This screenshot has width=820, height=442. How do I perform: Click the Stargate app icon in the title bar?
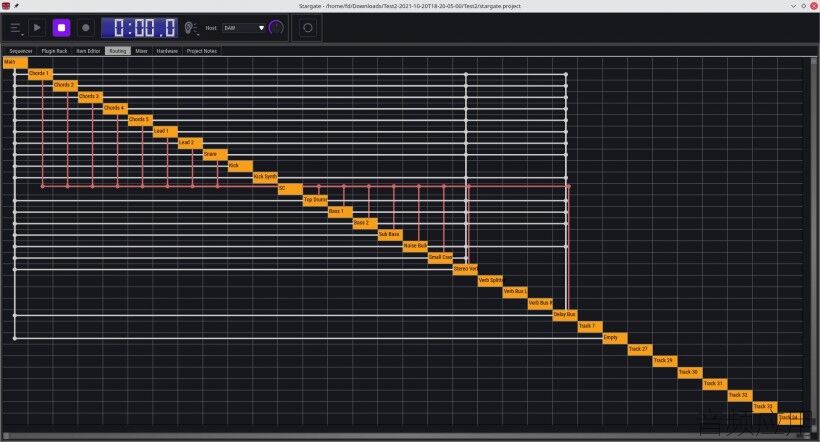coord(6,6)
